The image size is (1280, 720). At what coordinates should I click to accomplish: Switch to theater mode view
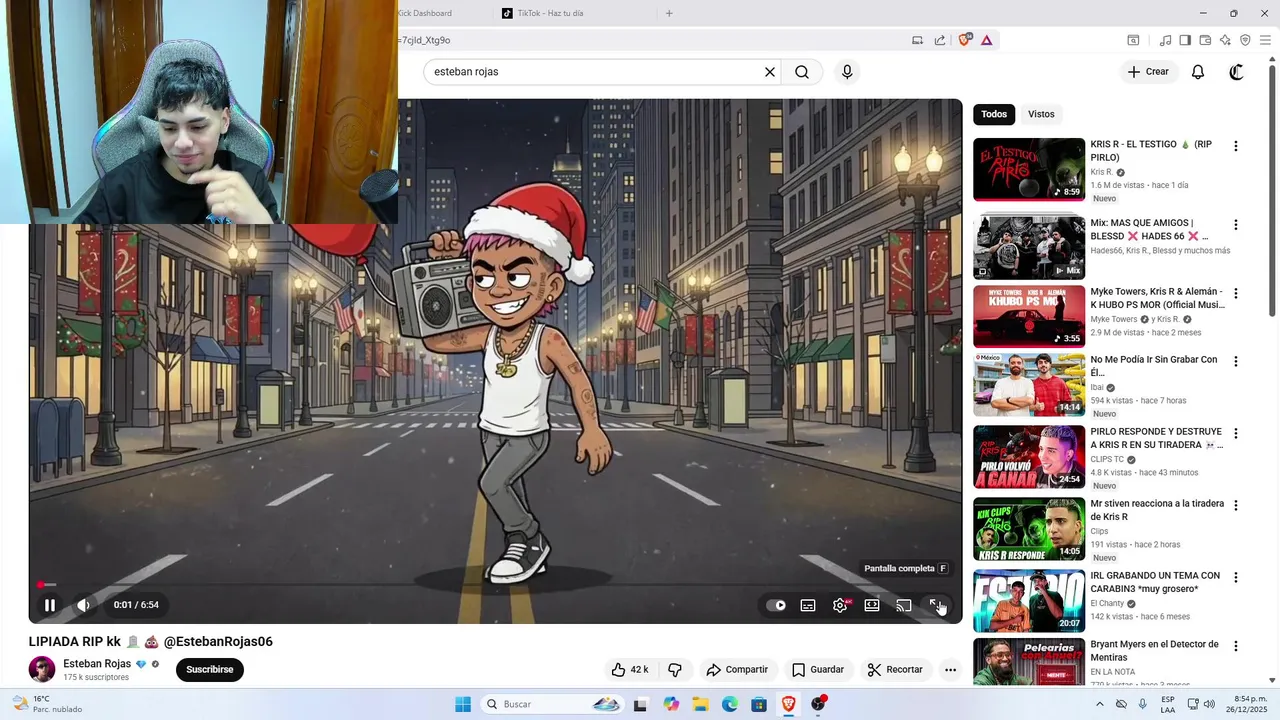click(872, 605)
